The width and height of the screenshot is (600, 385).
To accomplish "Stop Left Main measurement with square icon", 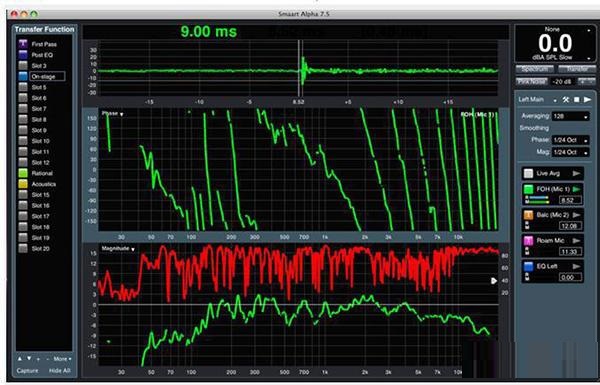I will click(577, 100).
